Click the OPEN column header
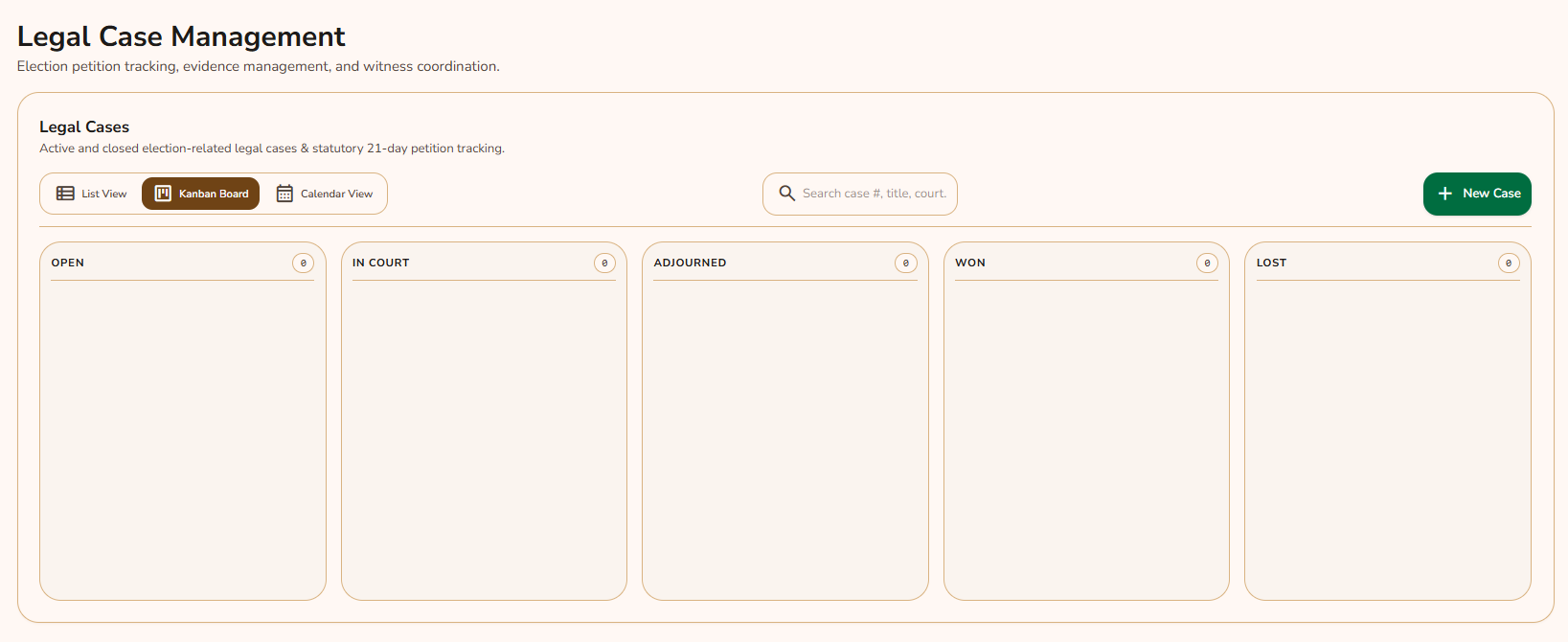The width and height of the screenshot is (1568, 642). click(x=68, y=263)
